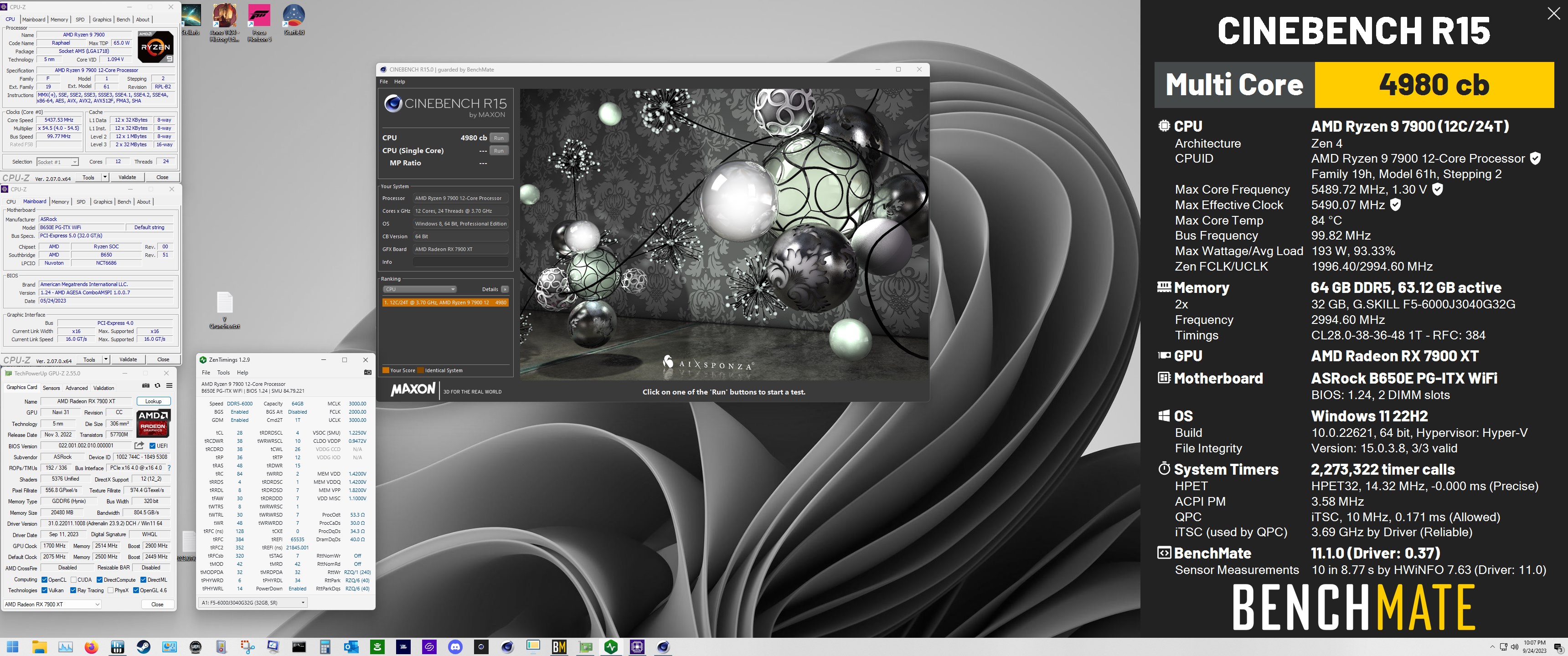Open Discord from the taskbar
Image resolution: width=1568 pixels, height=656 pixels.
pos(455,647)
